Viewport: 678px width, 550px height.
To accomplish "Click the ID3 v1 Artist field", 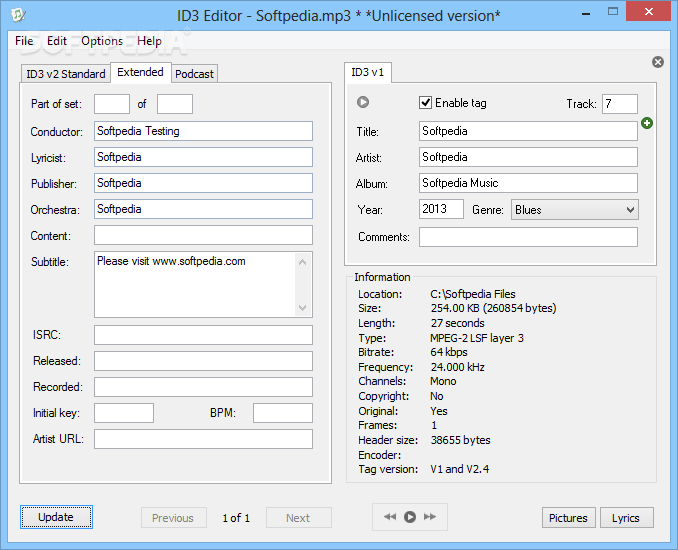I will tap(528, 157).
